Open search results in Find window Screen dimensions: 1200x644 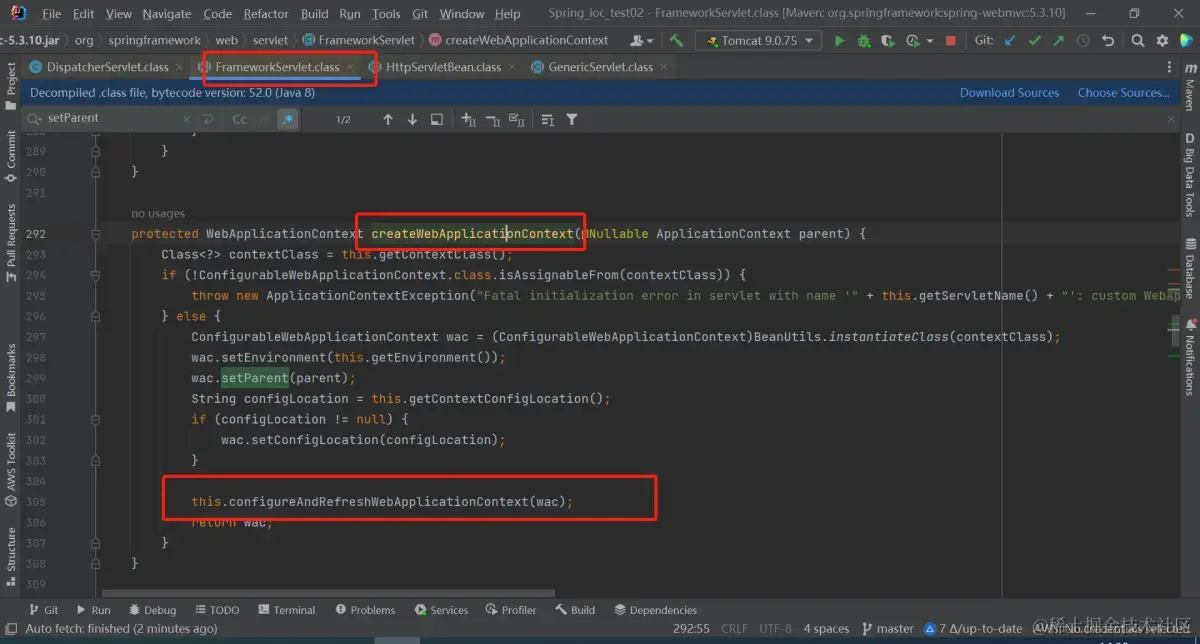point(437,119)
